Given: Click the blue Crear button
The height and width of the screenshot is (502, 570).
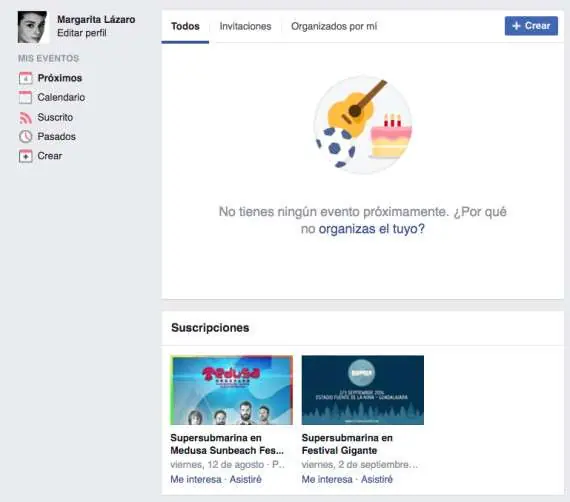Looking at the screenshot, I should point(531,26).
